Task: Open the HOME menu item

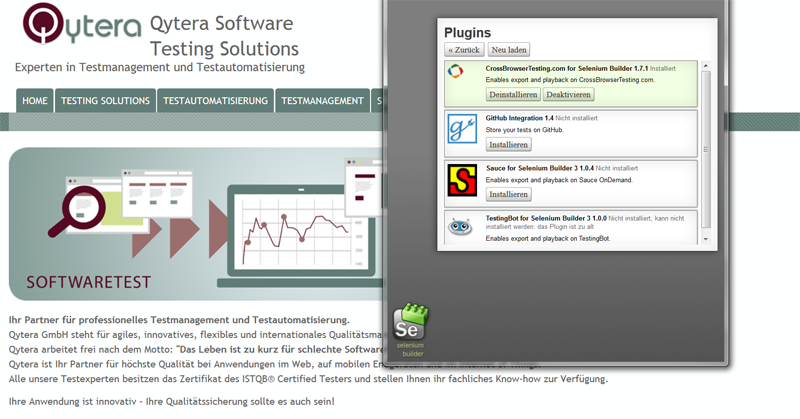Action: [x=35, y=101]
